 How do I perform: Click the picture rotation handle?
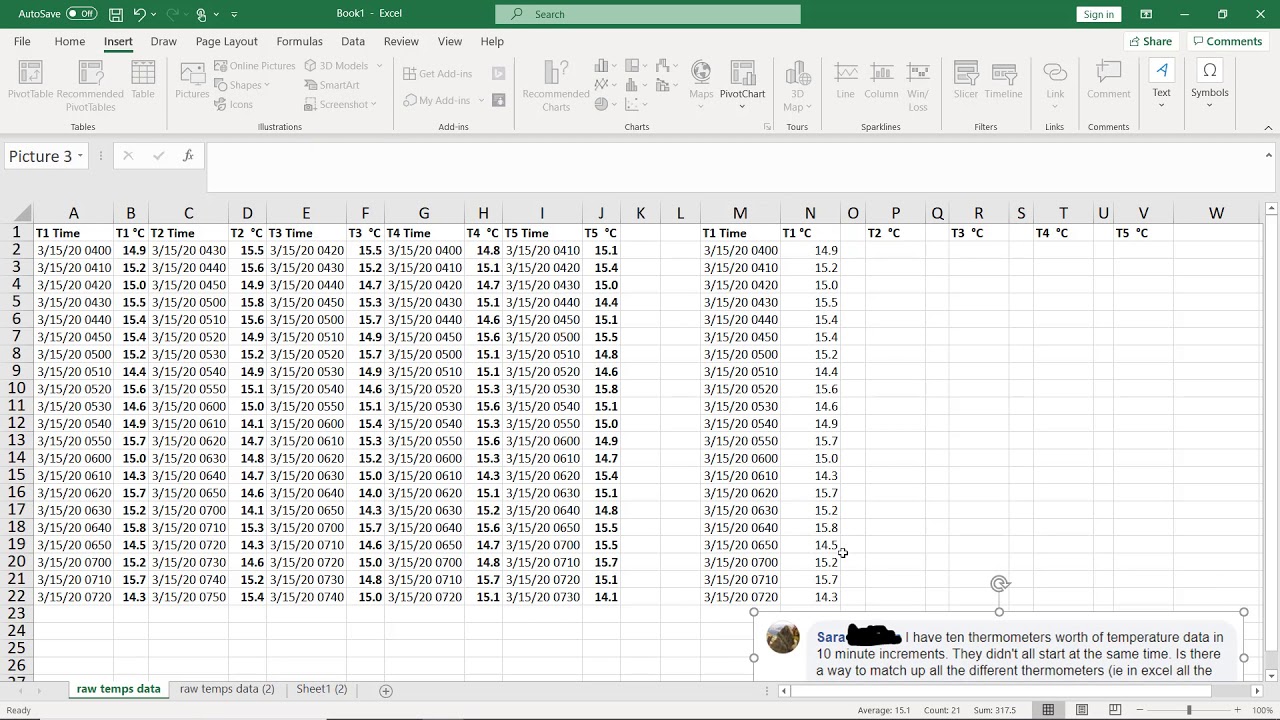(x=999, y=584)
